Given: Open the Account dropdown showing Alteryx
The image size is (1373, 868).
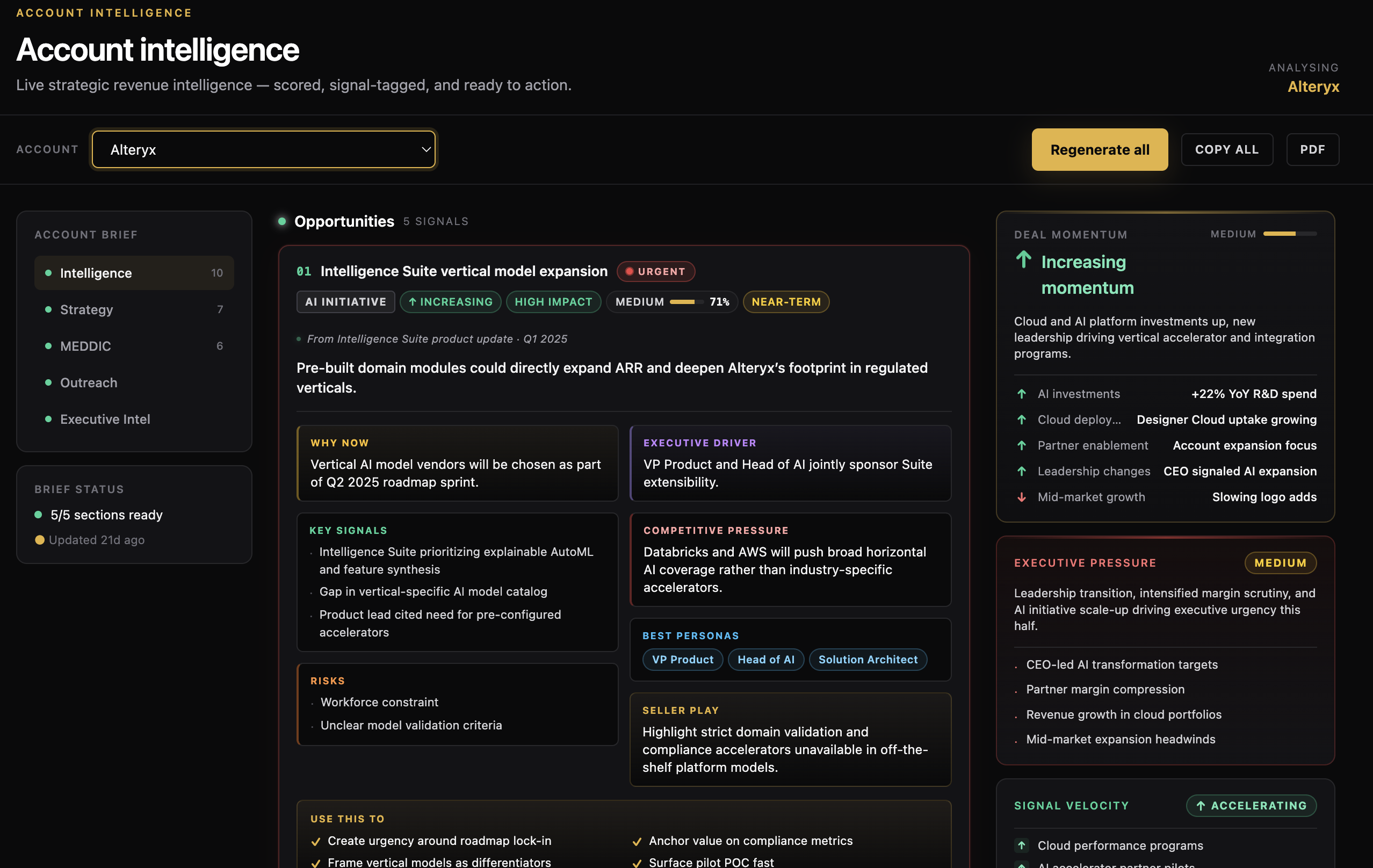Looking at the screenshot, I should click(263, 149).
